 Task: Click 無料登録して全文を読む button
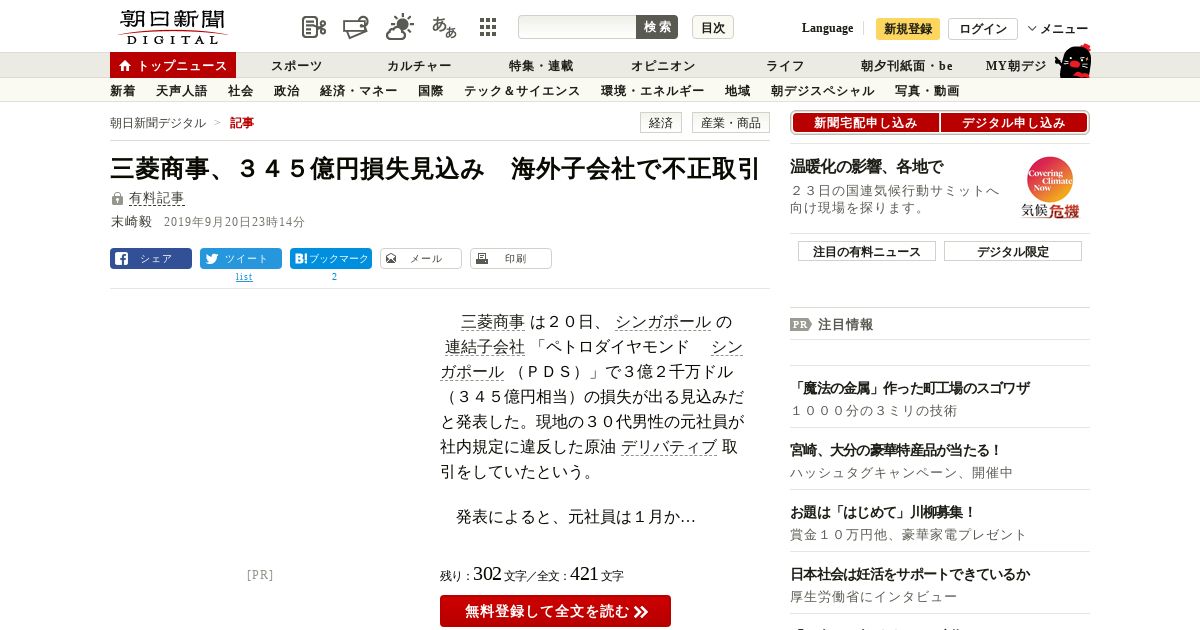[x=555, y=611]
